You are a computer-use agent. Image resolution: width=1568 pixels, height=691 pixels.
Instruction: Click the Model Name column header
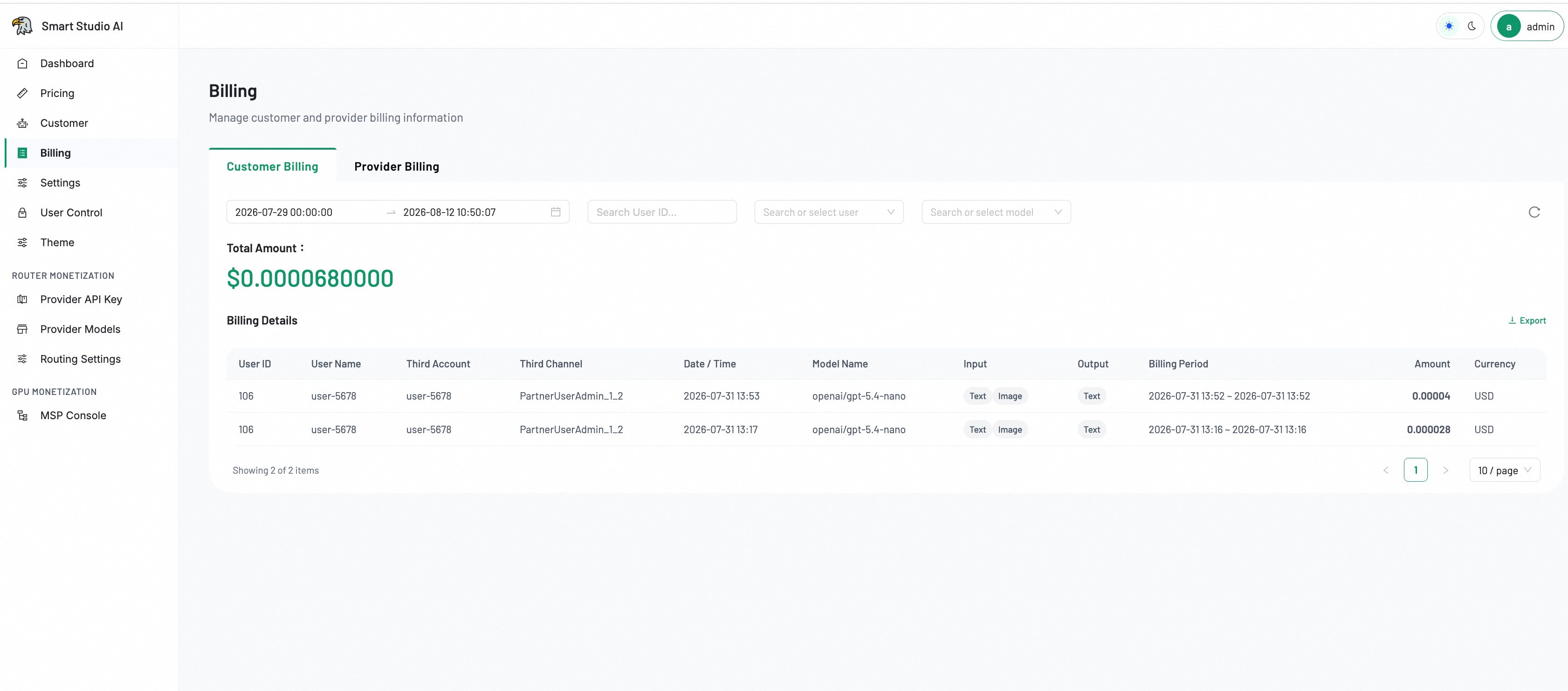840,364
